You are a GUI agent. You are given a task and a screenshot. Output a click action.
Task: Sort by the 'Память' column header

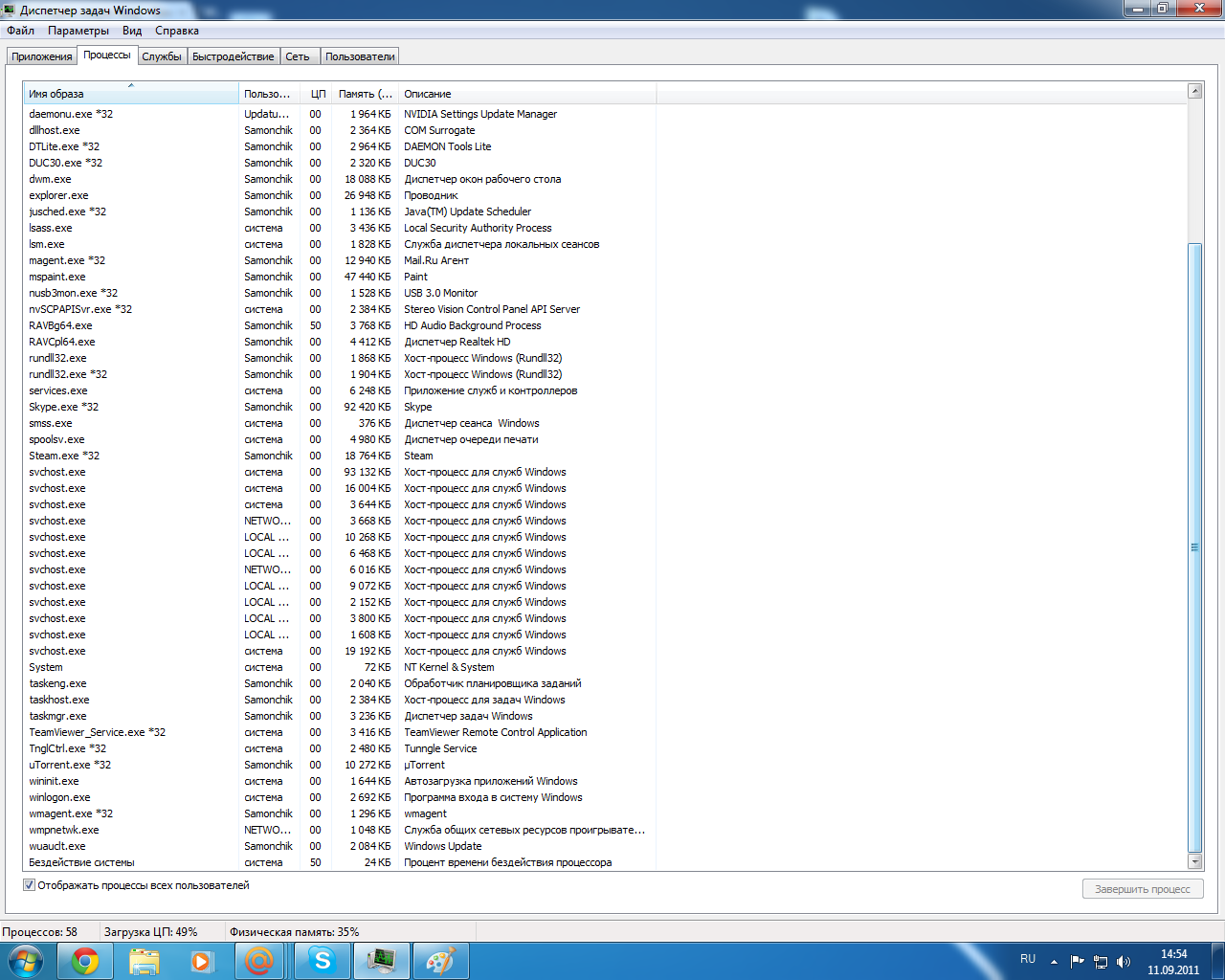[366, 94]
